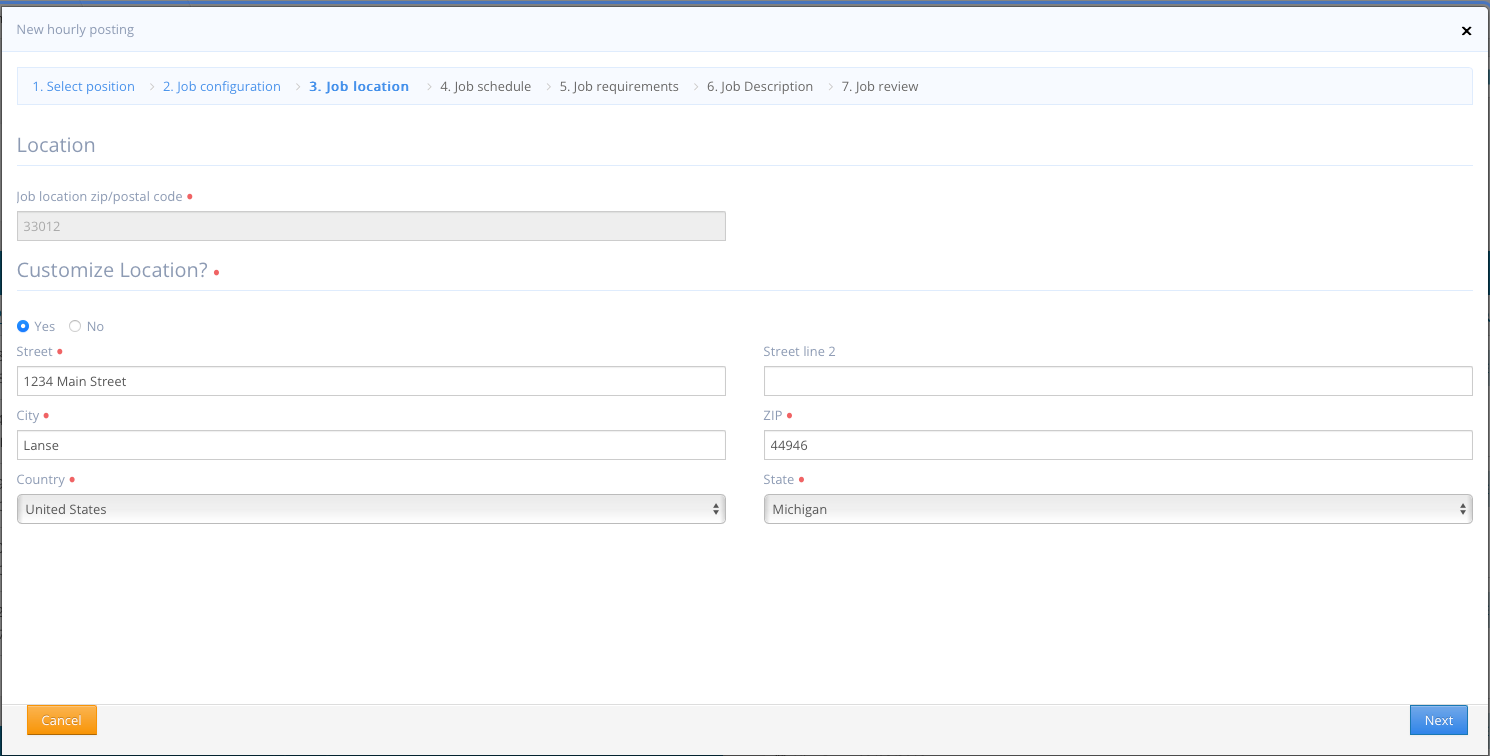Select No for Customize Location
This screenshot has height=756, width=1490.
pyautogui.click(x=75, y=326)
